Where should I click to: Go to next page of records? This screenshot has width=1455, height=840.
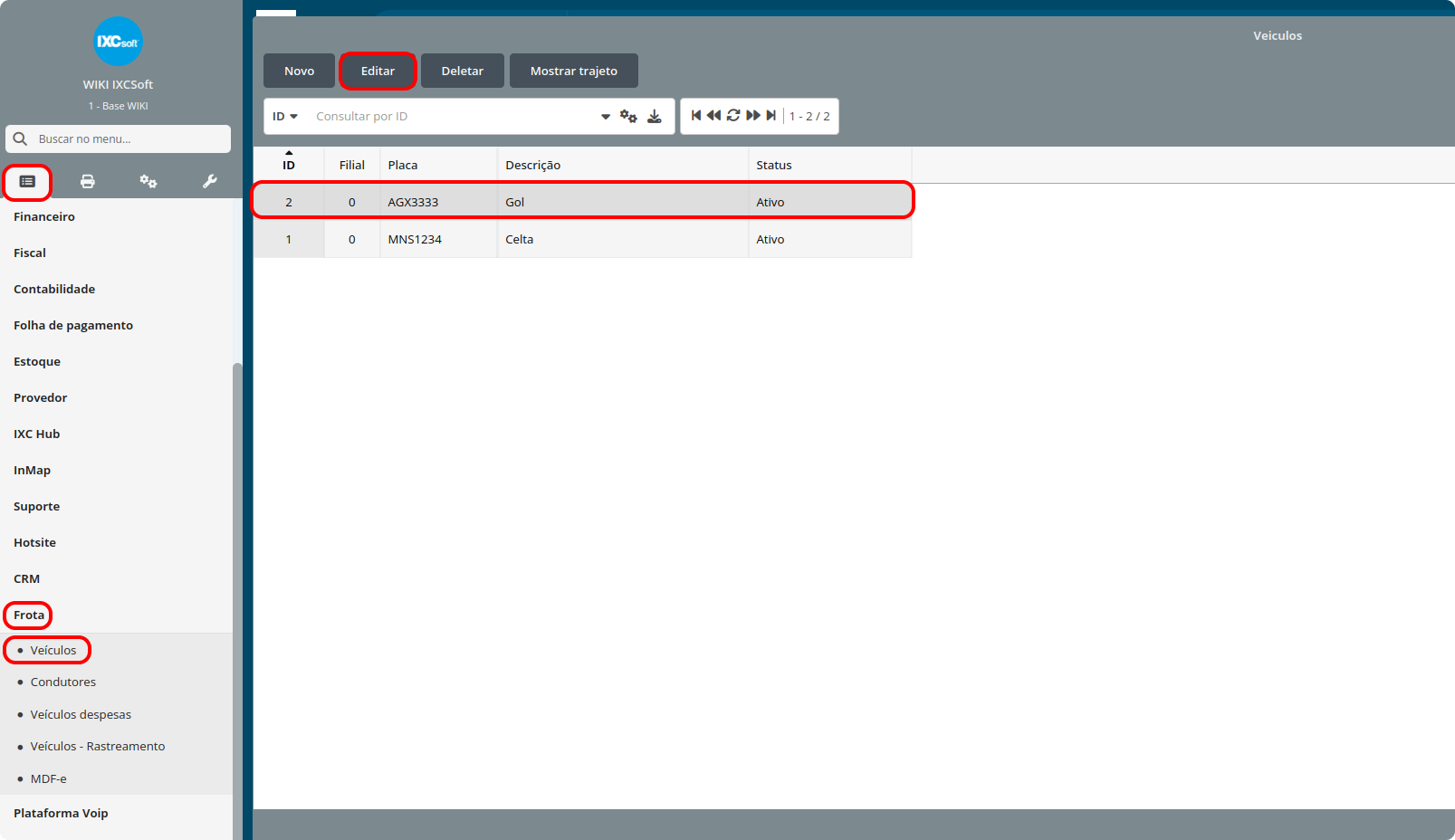(x=753, y=115)
